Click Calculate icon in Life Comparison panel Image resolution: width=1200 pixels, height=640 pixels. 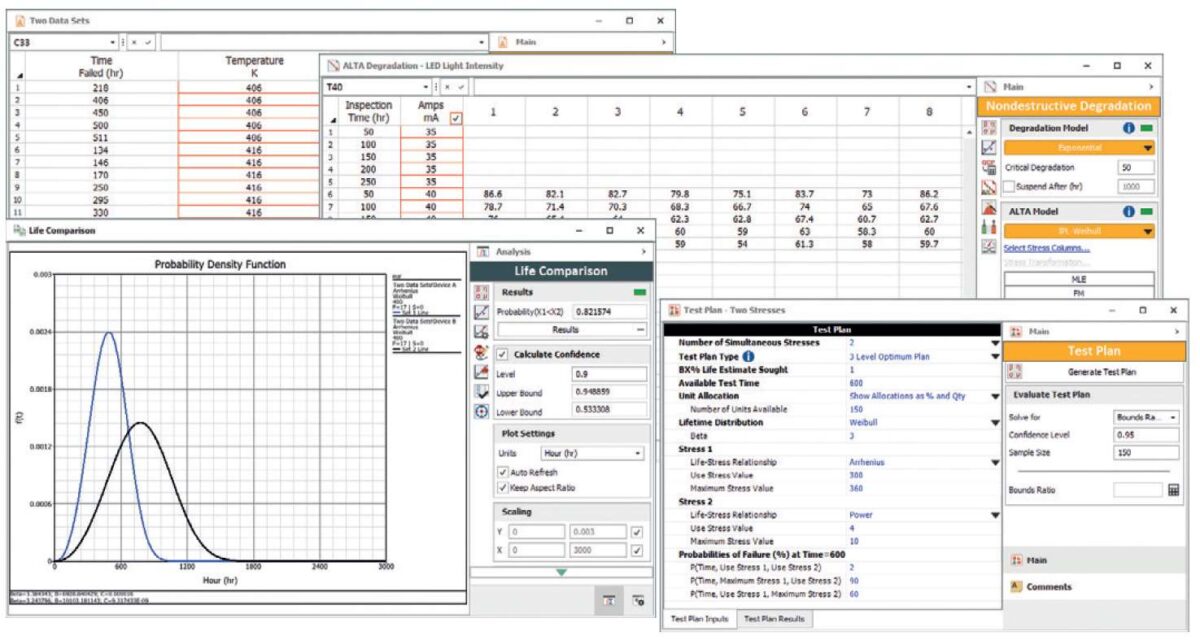coord(481,292)
